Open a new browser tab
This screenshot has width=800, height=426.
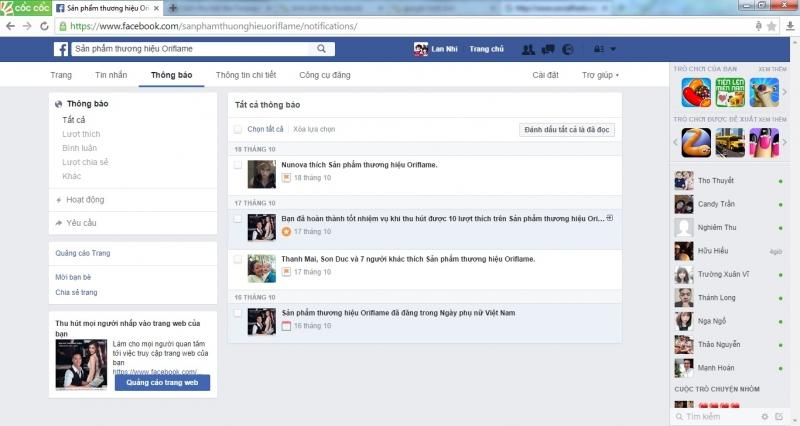172,8
